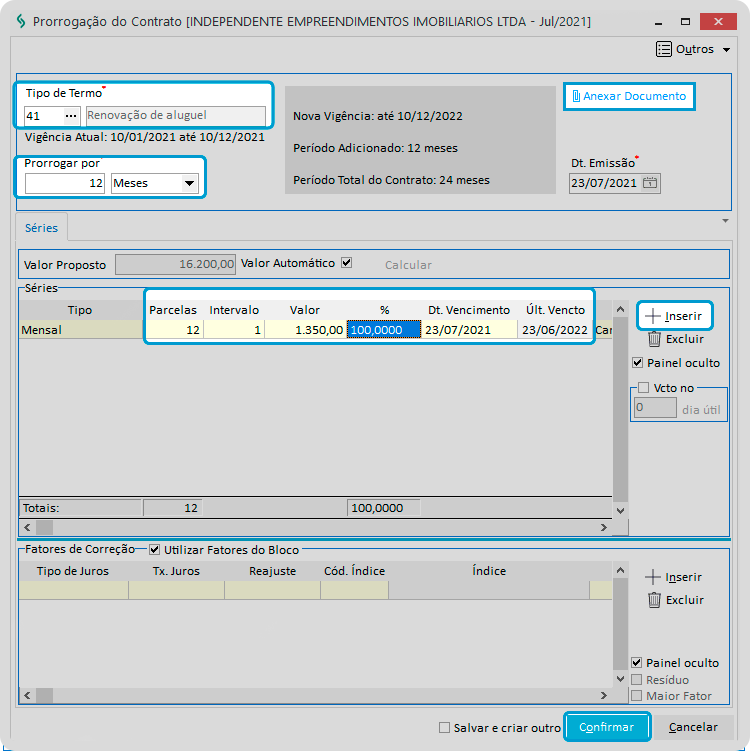Click the Valor Proposto field 16.200,00
750x751 pixels.
(175, 264)
